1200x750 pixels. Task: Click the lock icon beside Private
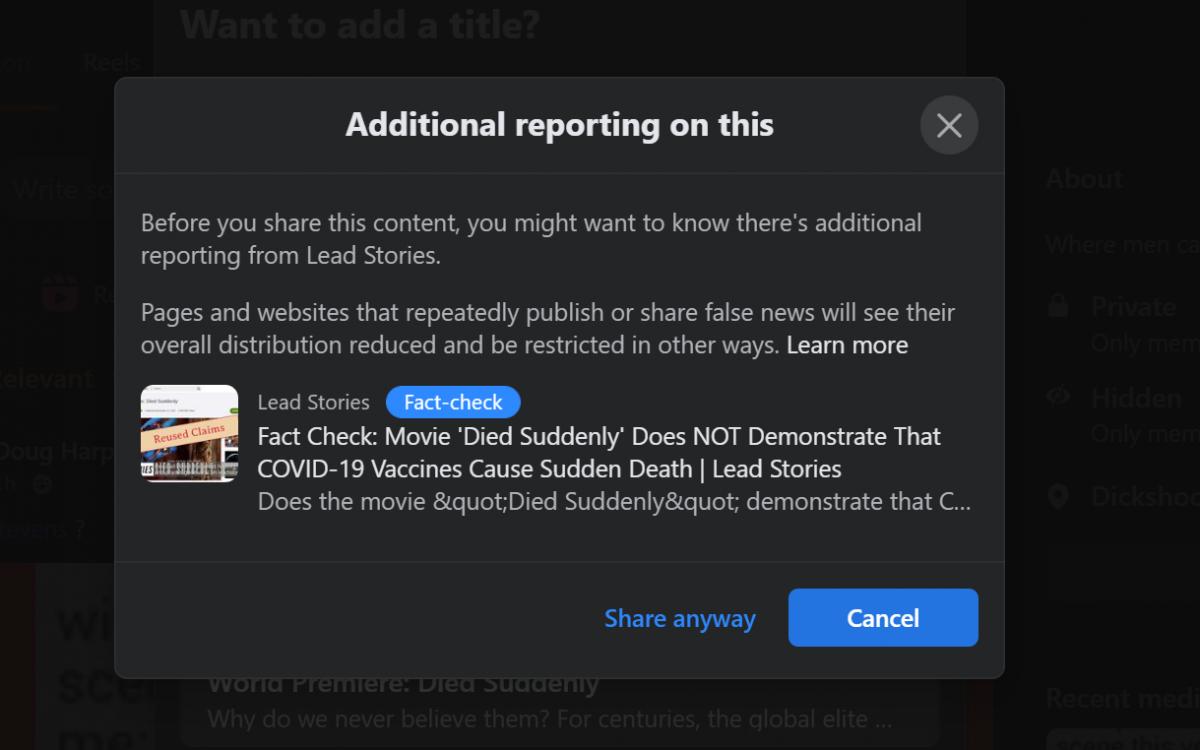tap(1058, 305)
